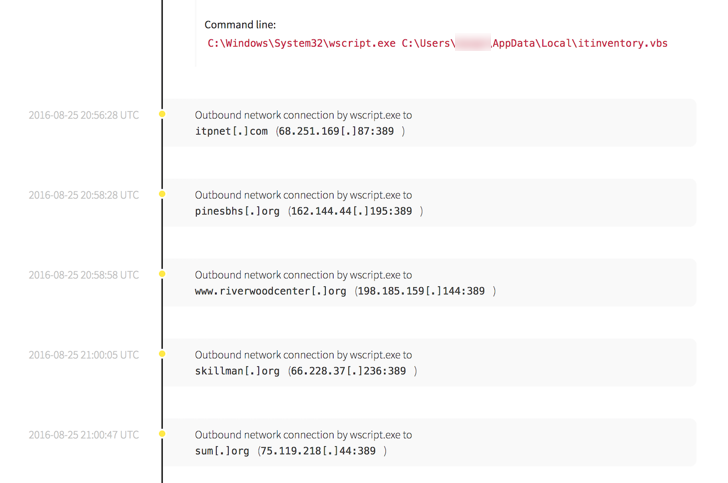Select the 2016-08-25 21:00:05 UTC timestamp
This screenshot has height=483, width=728.
coord(84,355)
